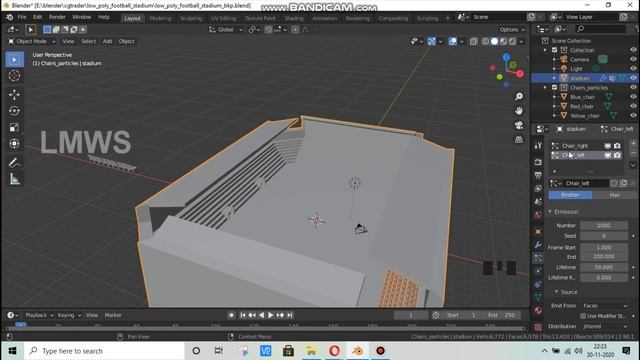Open the Render menu

point(57,17)
